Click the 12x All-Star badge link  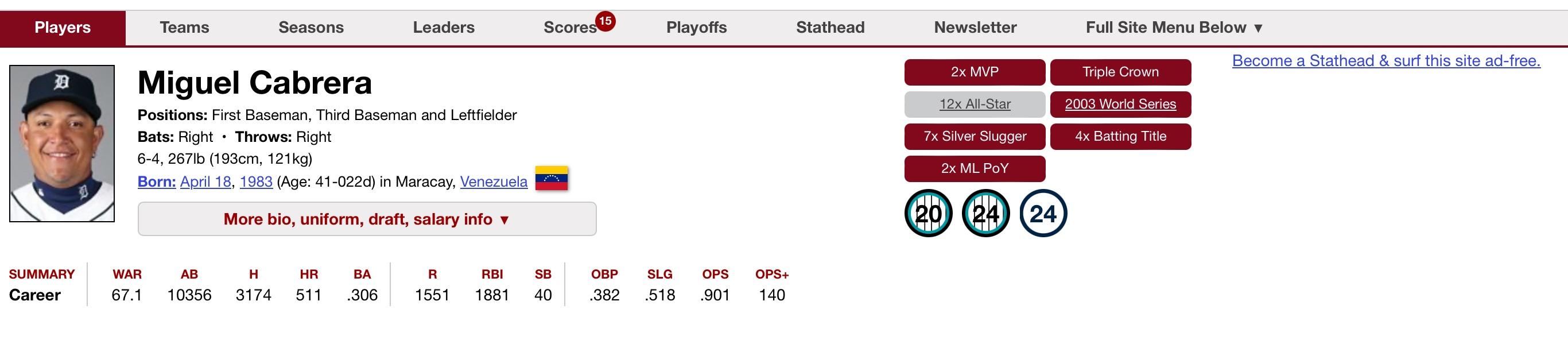pyautogui.click(x=975, y=104)
